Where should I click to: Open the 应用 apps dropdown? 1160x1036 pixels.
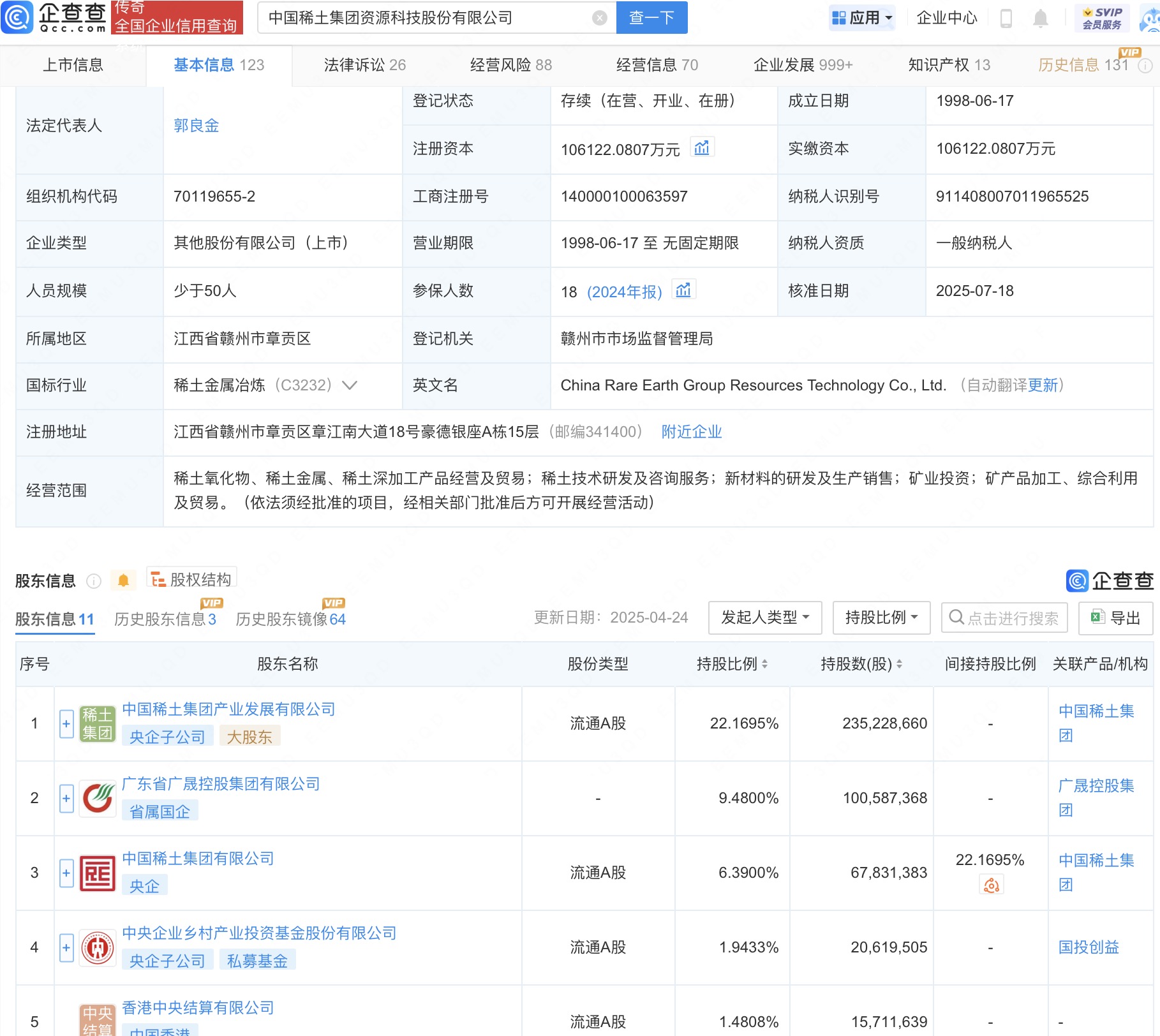click(862, 18)
